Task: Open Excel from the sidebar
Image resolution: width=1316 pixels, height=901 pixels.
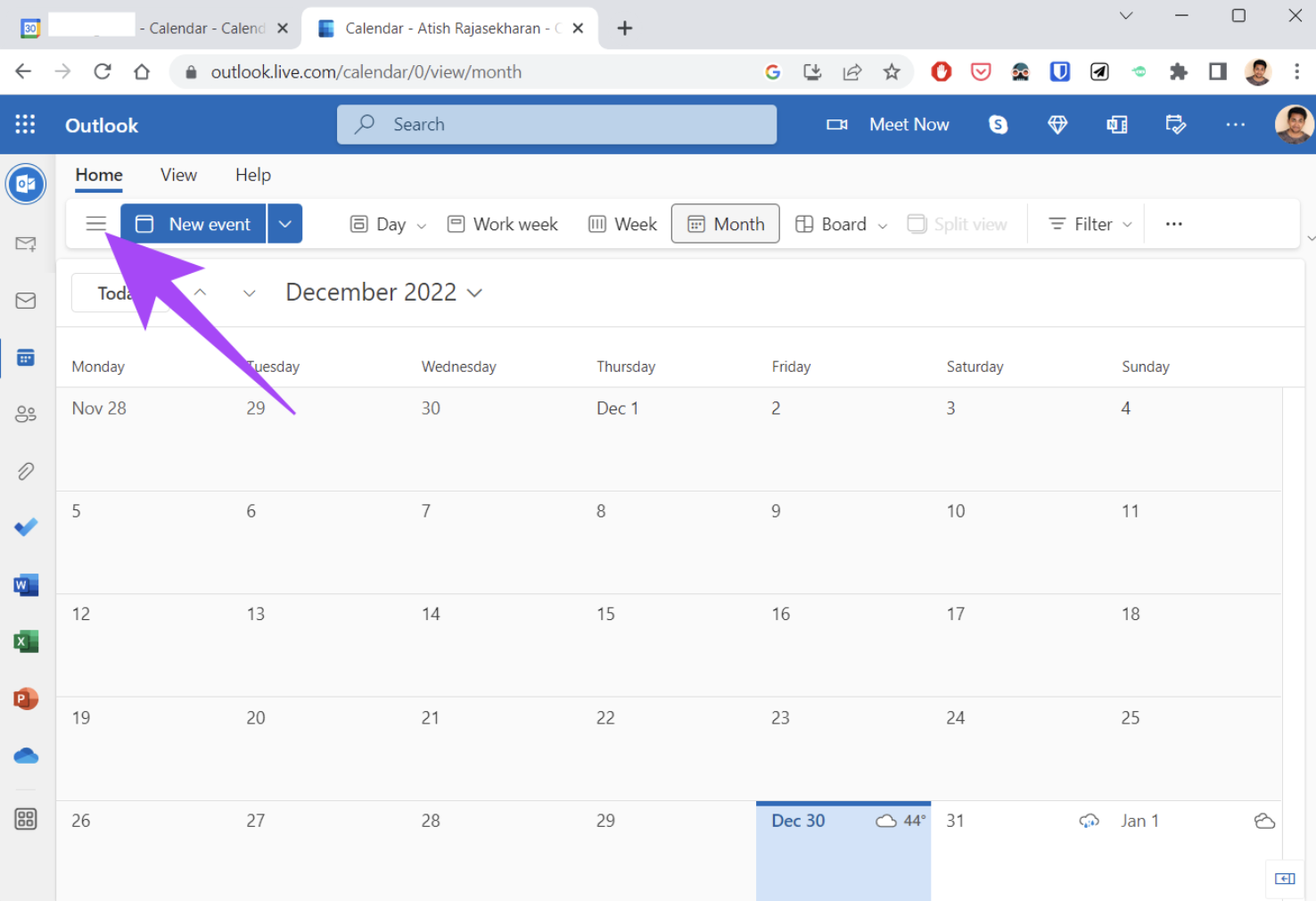Action: click(x=26, y=641)
